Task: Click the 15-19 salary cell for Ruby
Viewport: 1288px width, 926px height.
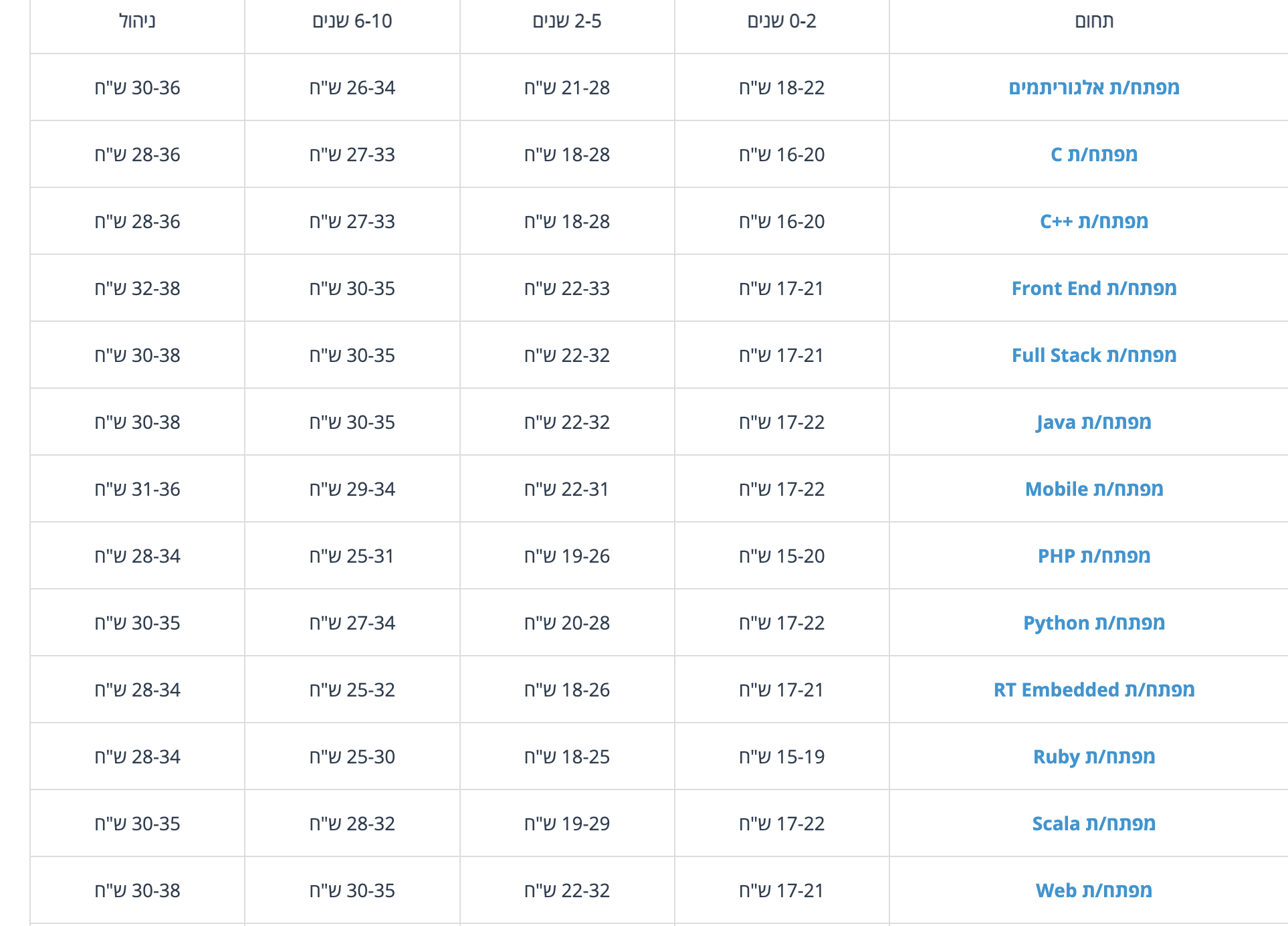Action: [x=781, y=757]
